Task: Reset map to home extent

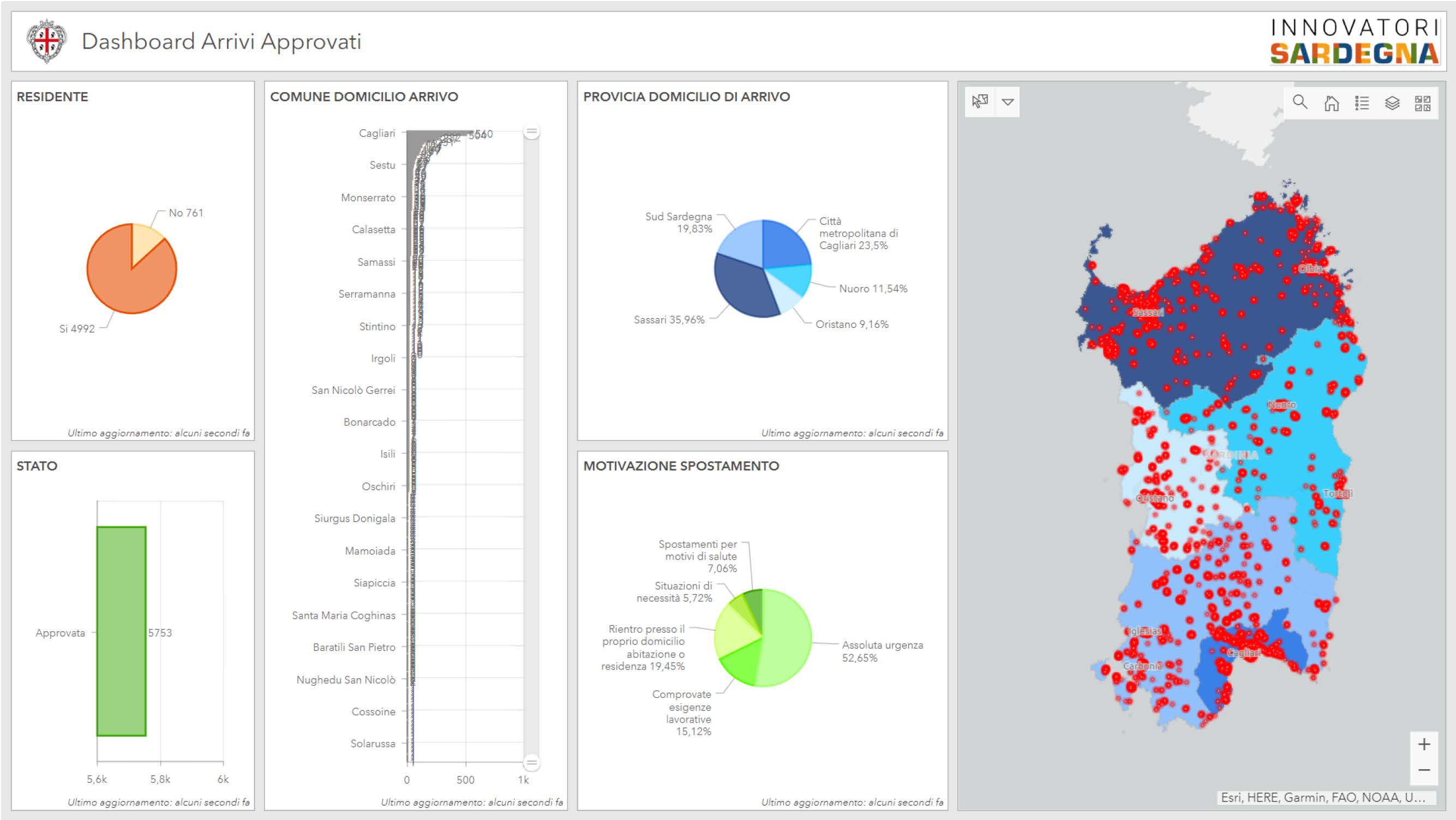Action: (1331, 103)
